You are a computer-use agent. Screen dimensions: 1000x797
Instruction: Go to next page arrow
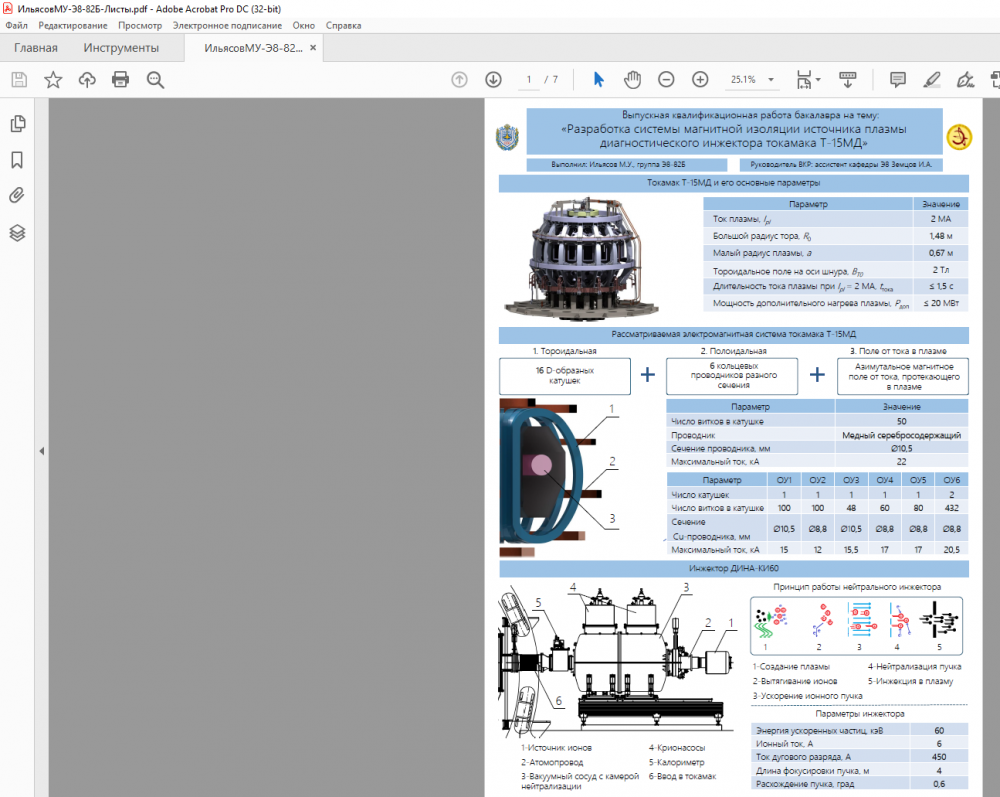click(493, 80)
